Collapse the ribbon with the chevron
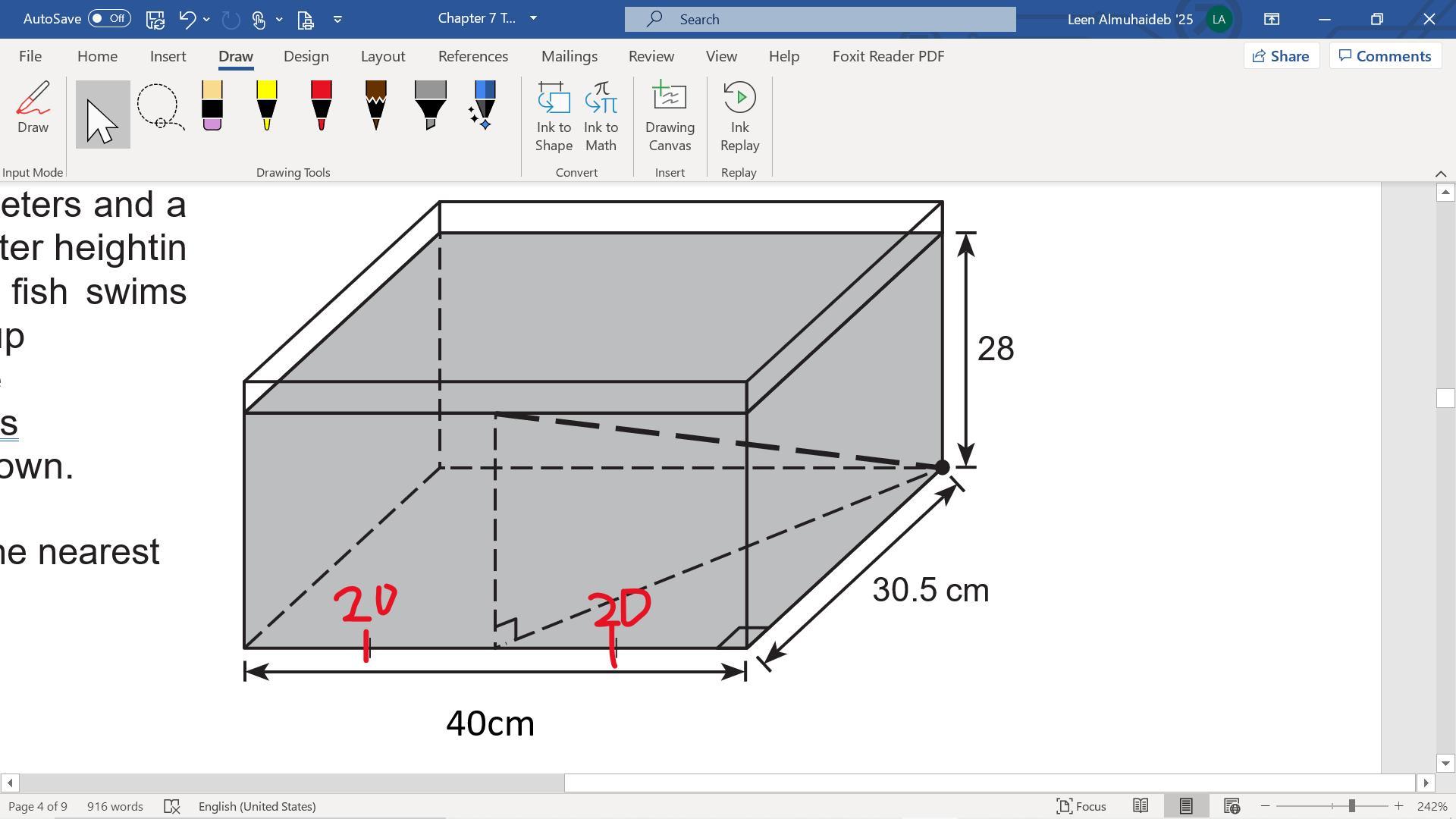Viewport: 1456px width, 819px height. 1441,174
